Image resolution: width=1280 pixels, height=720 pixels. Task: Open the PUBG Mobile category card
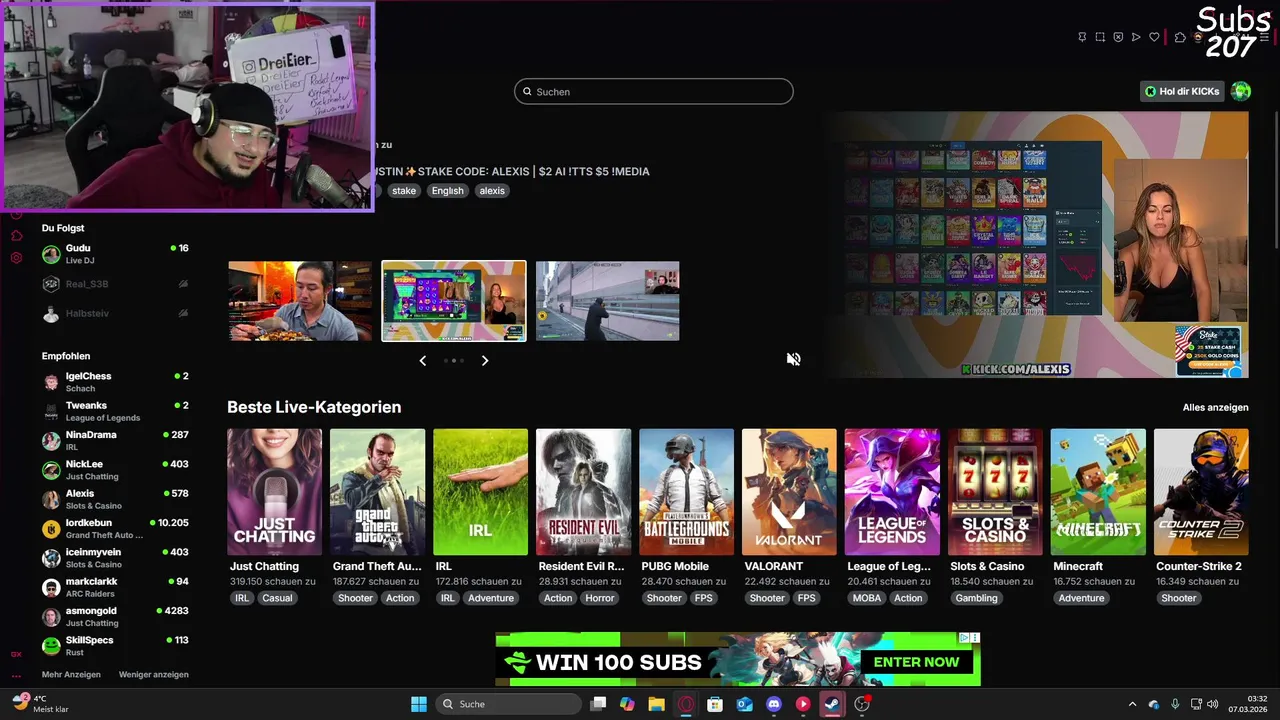pos(686,492)
